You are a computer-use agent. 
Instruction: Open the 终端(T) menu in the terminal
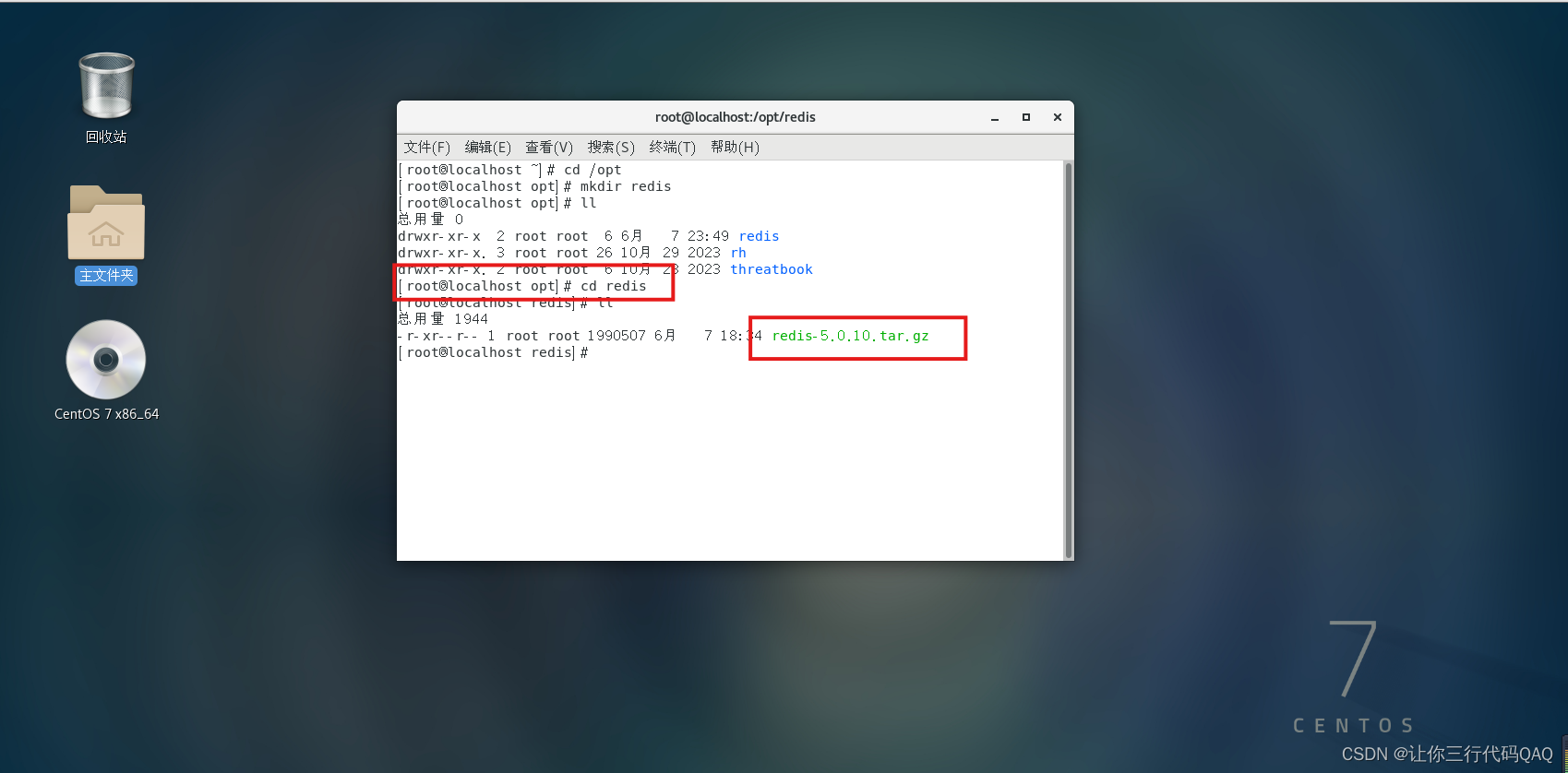[x=672, y=148]
